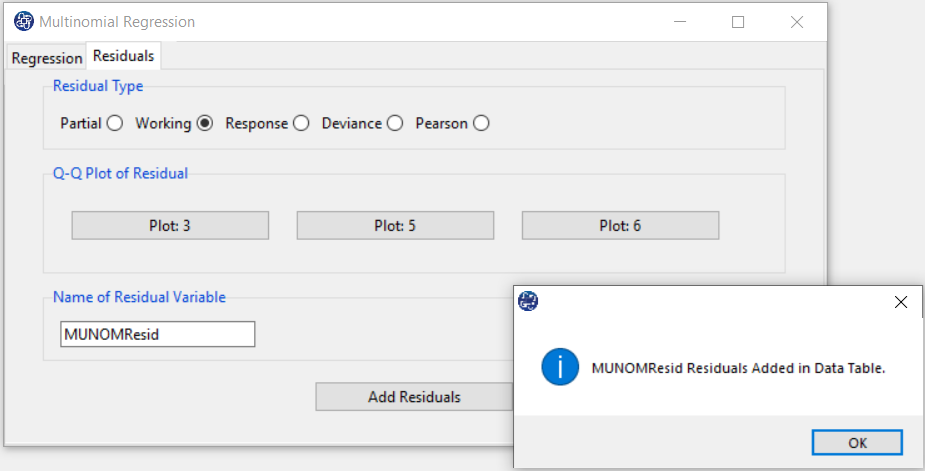
Task: Close the residuals added message dialog
Action: pyautogui.click(x=900, y=302)
